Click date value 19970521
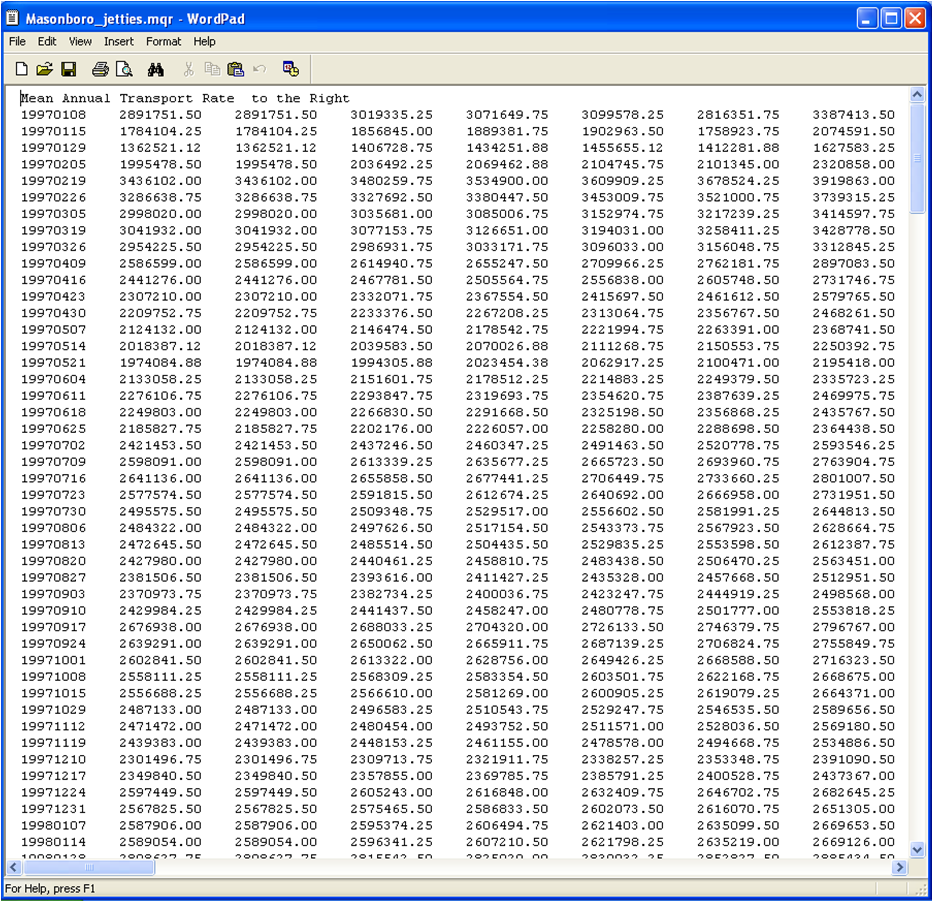Screen dimensions: 933x902 tap(54, 363)
